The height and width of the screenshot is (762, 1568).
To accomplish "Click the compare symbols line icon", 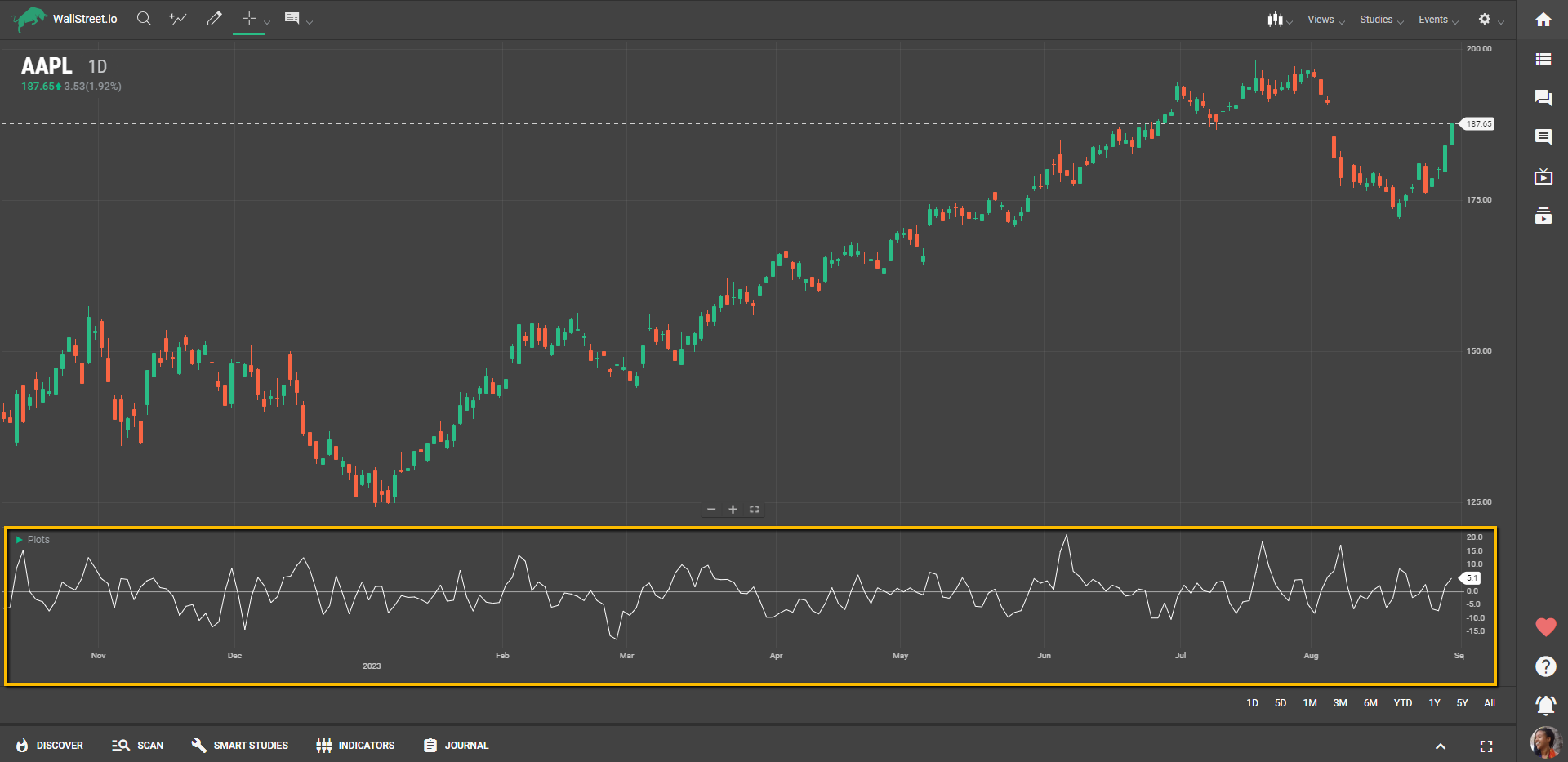I will coord(177,19).
